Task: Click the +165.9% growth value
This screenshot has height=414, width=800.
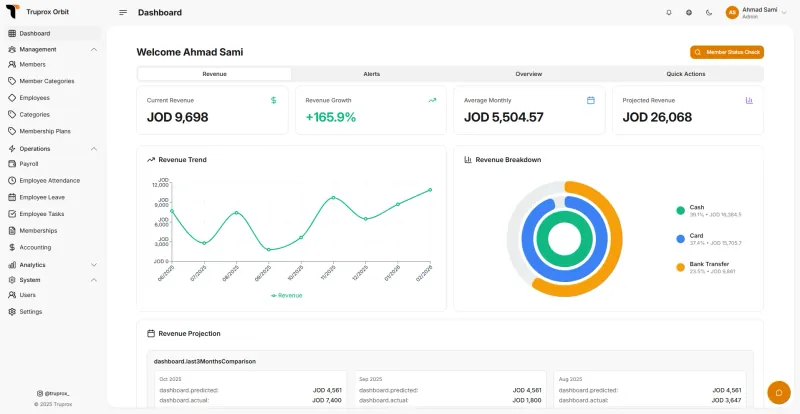Action: (331, 117)
